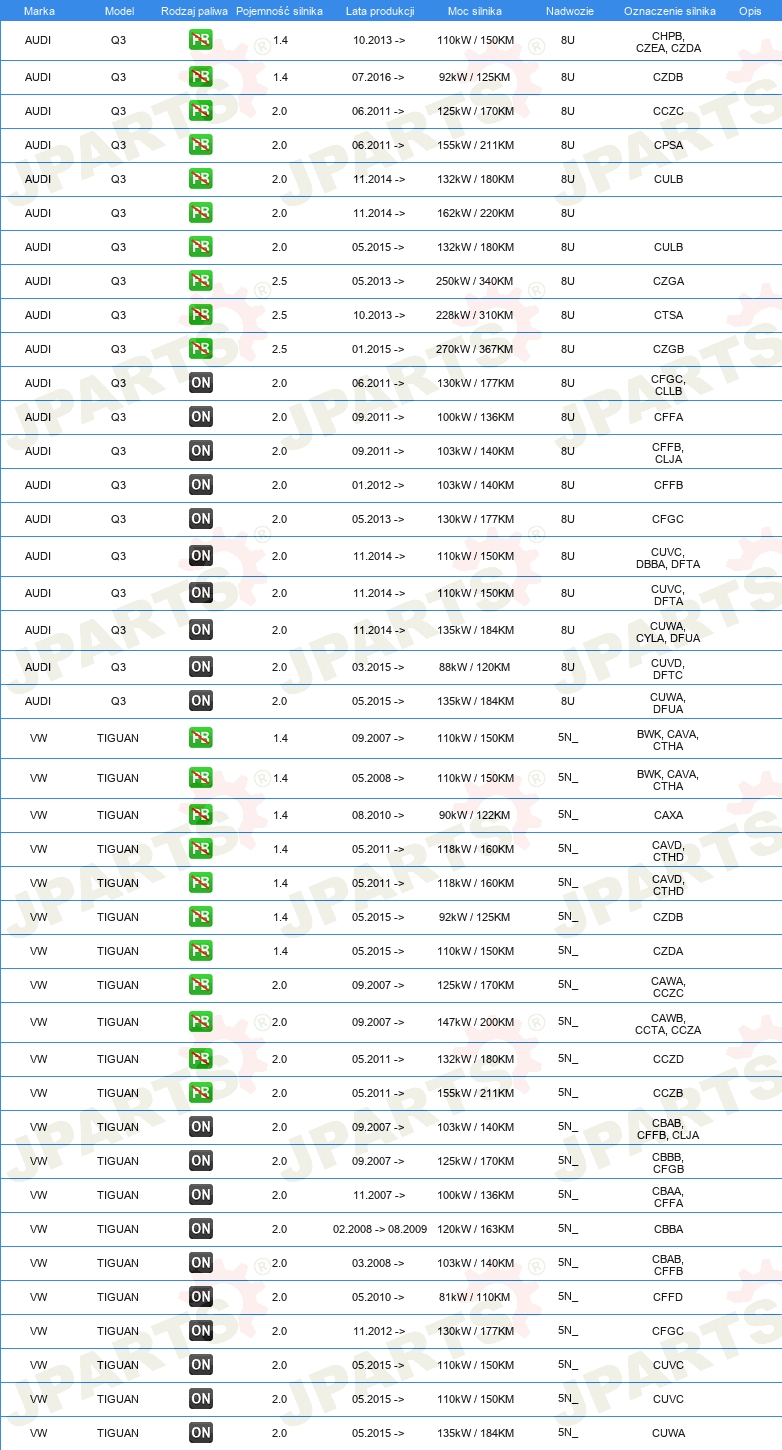Click the PB icon in CTSA row
The image size is (782, 1450).
pyautogui.click(x=201, y=315)
